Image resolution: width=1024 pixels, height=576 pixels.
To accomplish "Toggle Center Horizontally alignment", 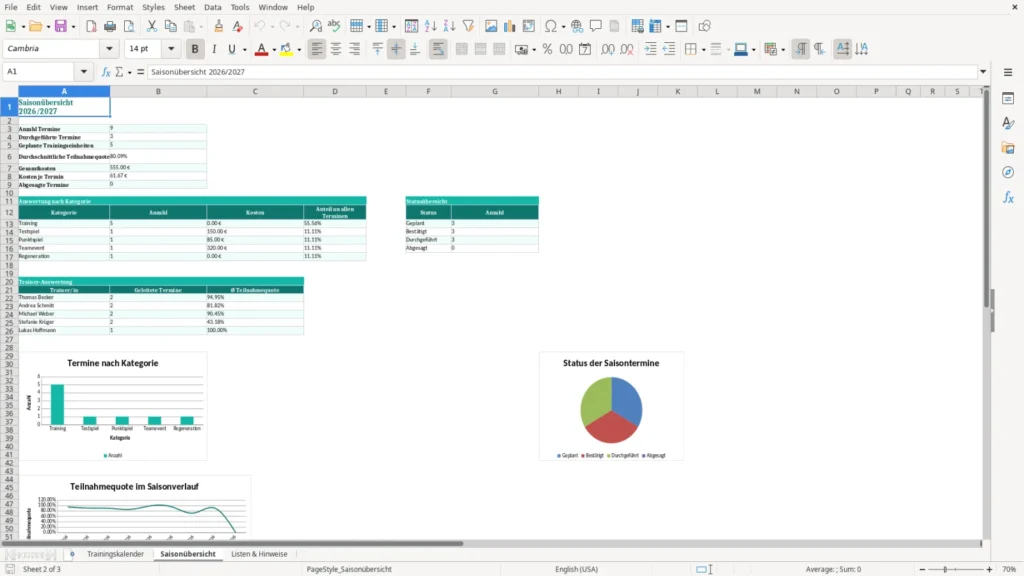I will pyautogui.click(x=336, y=49).
